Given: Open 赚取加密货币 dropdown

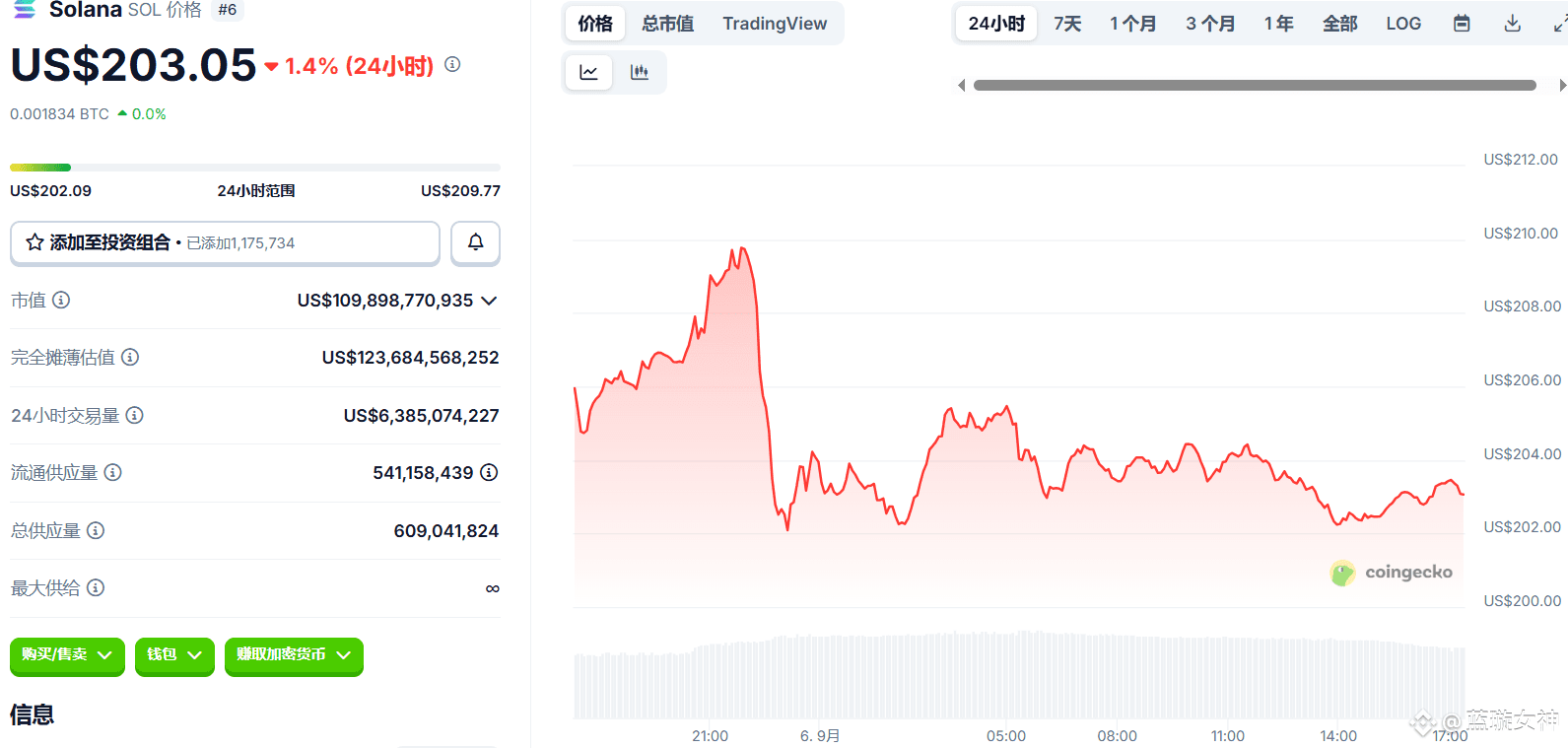Looking at the screenshot, I should (294, 655).
